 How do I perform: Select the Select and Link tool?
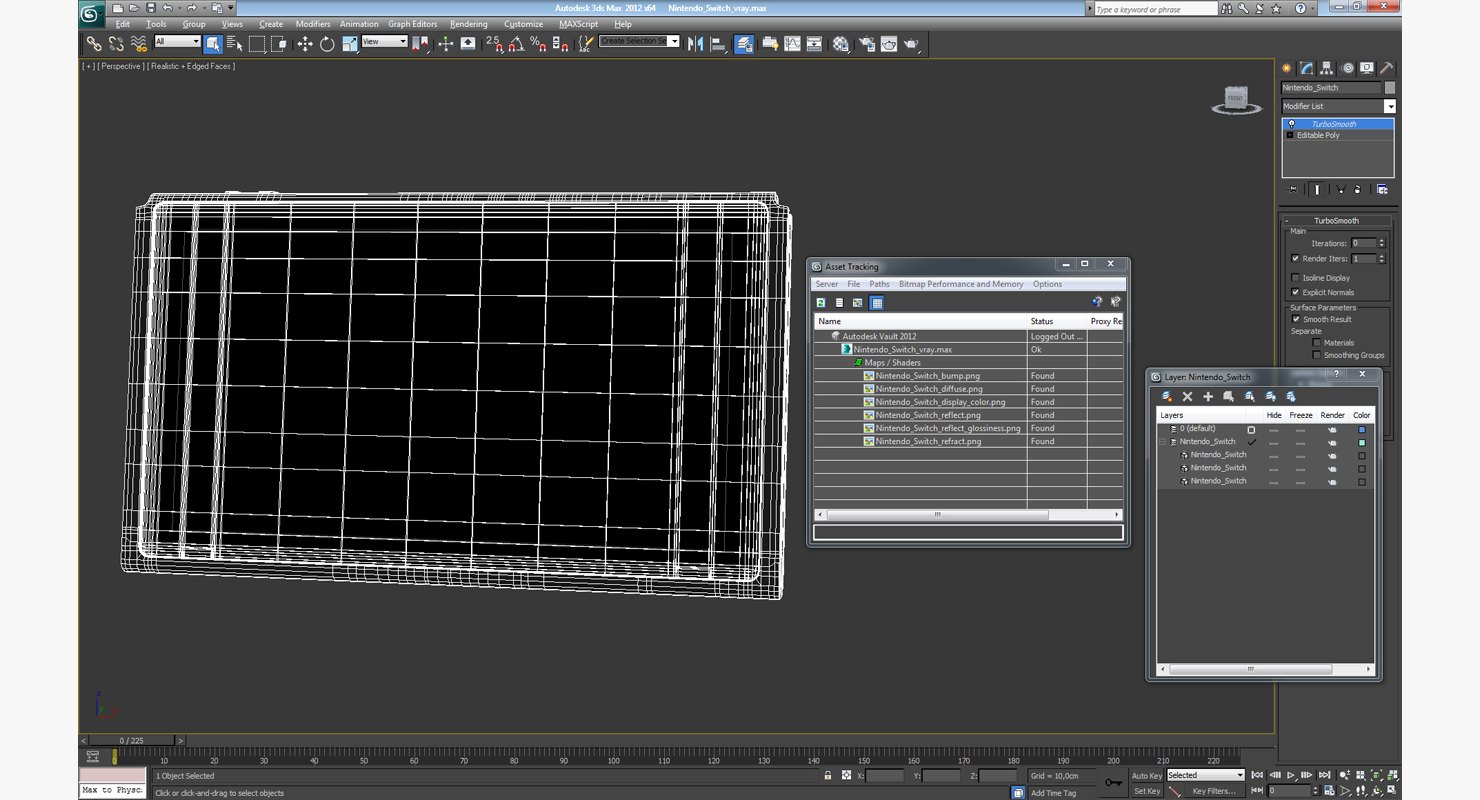[93, 43]
